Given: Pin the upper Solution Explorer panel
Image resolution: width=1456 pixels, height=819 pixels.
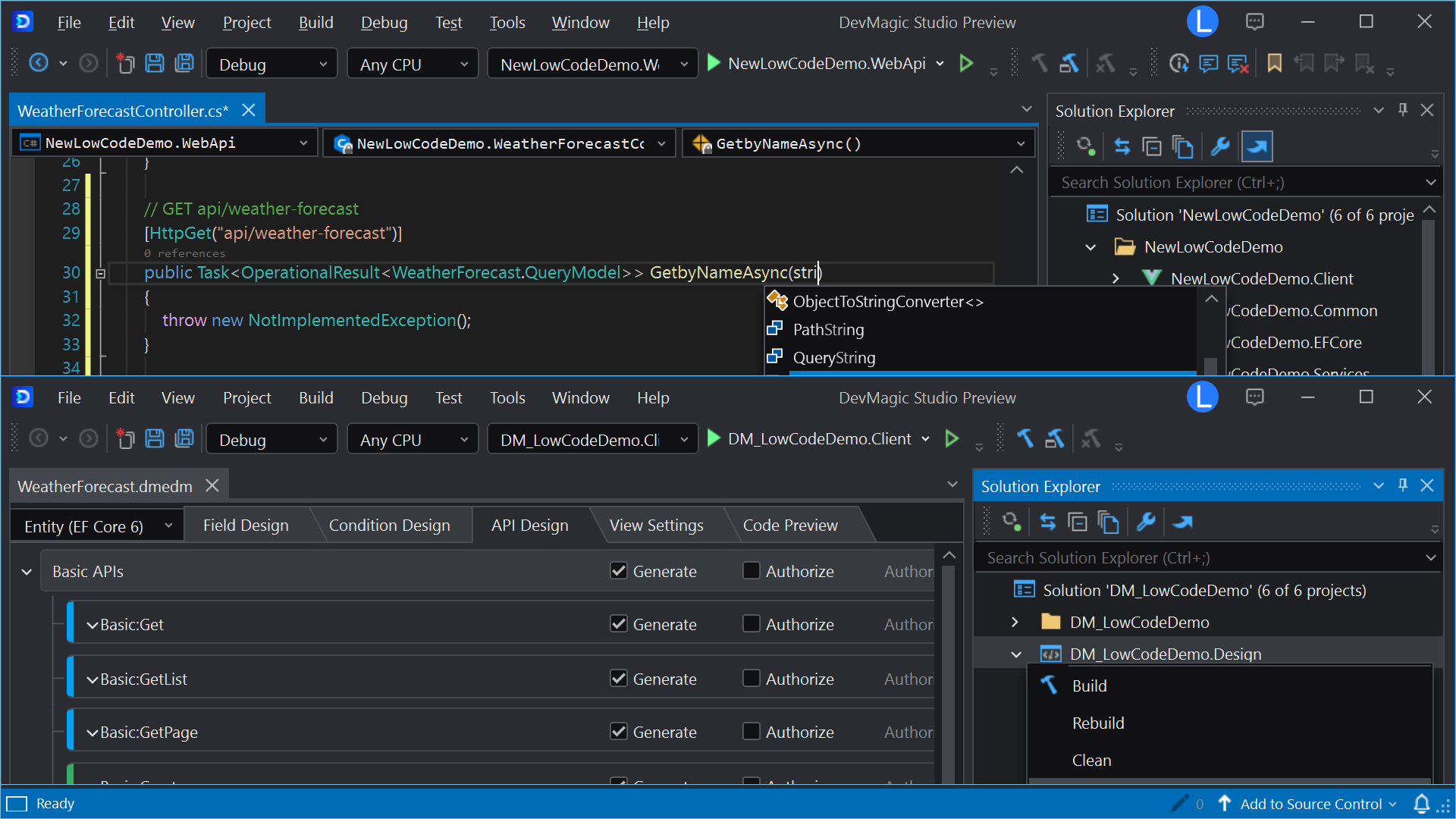Looking at the screenshot, I should click(x=1403, y=110).
